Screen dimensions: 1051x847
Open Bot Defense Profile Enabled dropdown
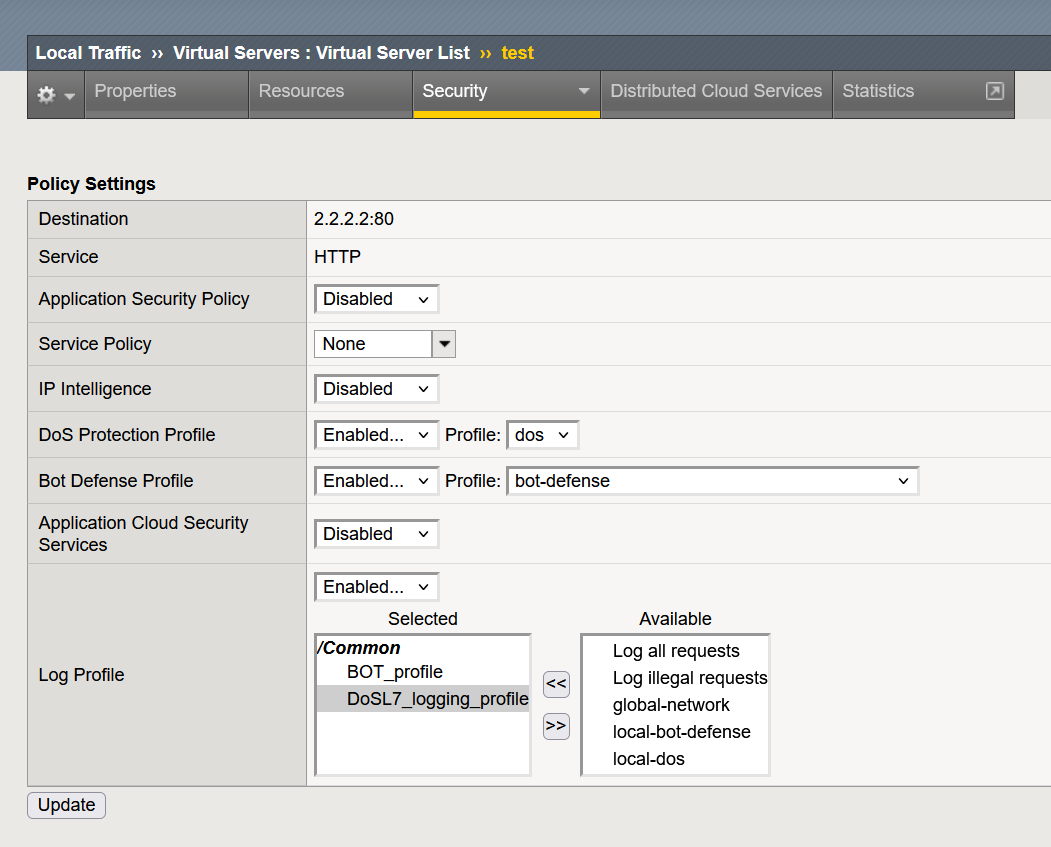tap(376, 481)
